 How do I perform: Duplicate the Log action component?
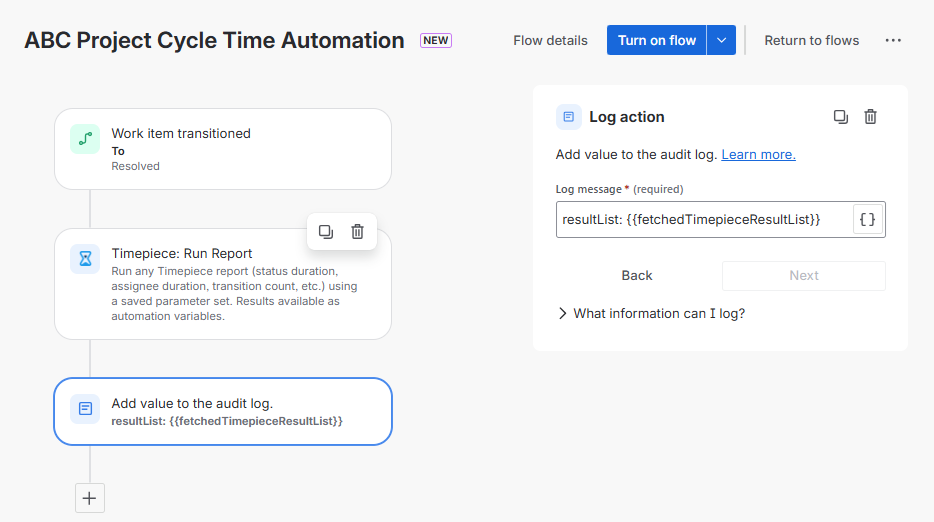click(x=840, y=117)
